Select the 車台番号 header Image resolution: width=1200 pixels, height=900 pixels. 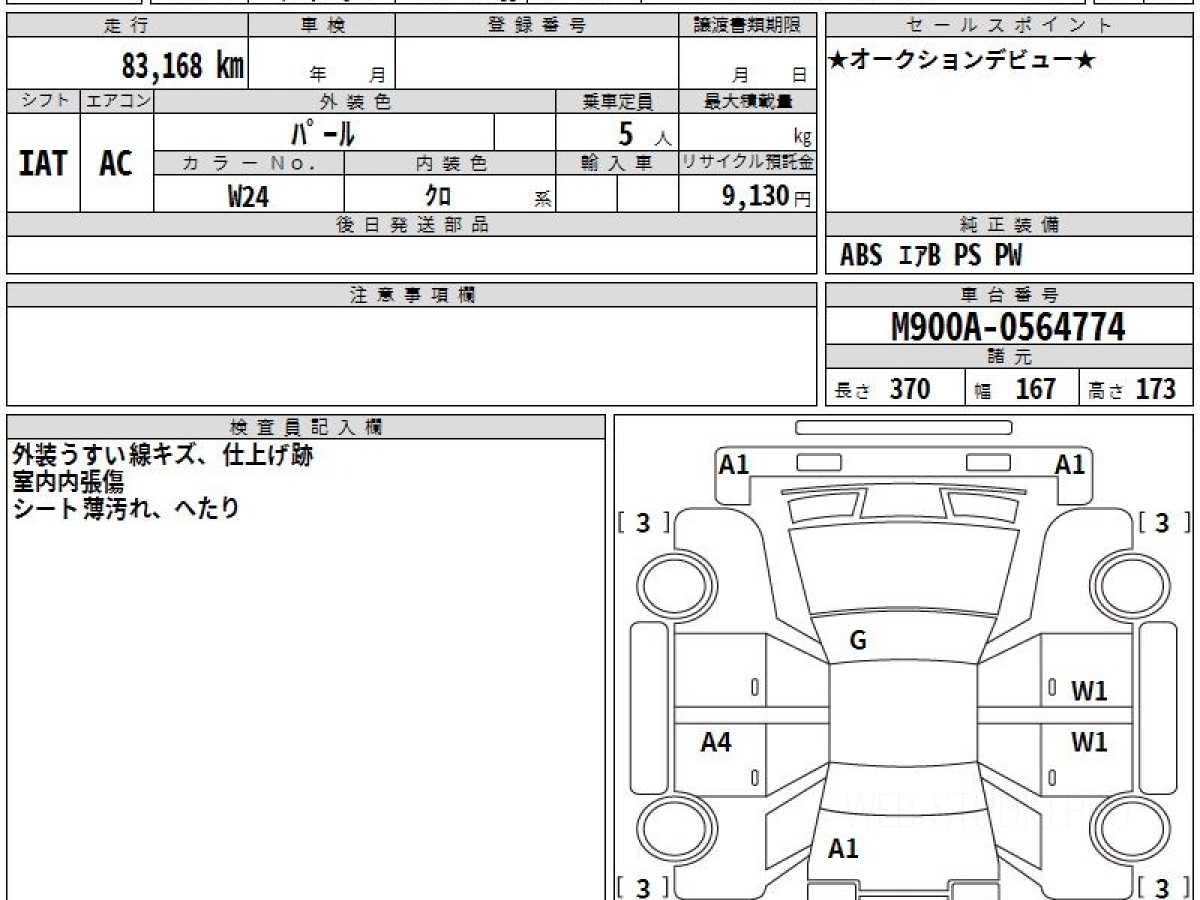tap(1009, 295)
